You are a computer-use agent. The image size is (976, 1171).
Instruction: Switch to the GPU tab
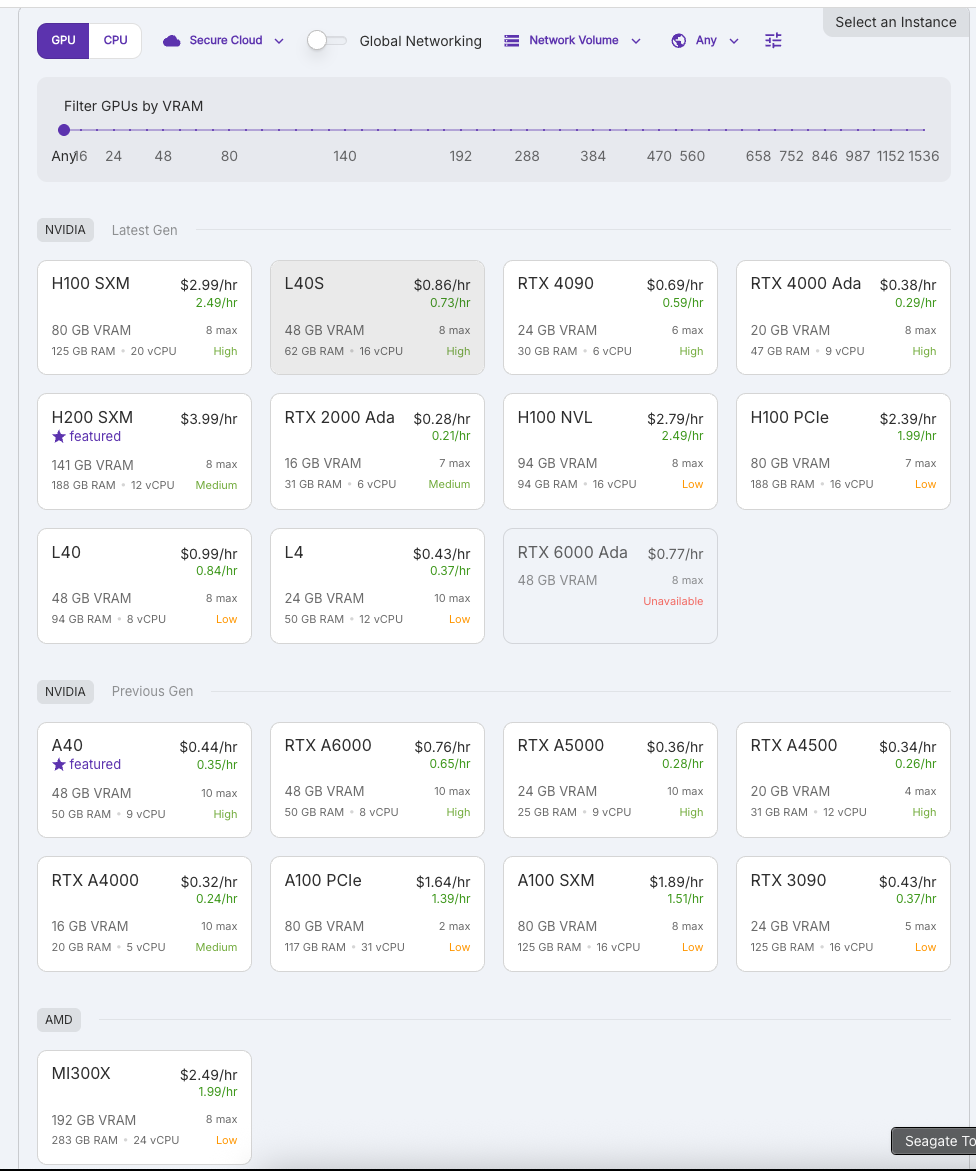(63, 40)
